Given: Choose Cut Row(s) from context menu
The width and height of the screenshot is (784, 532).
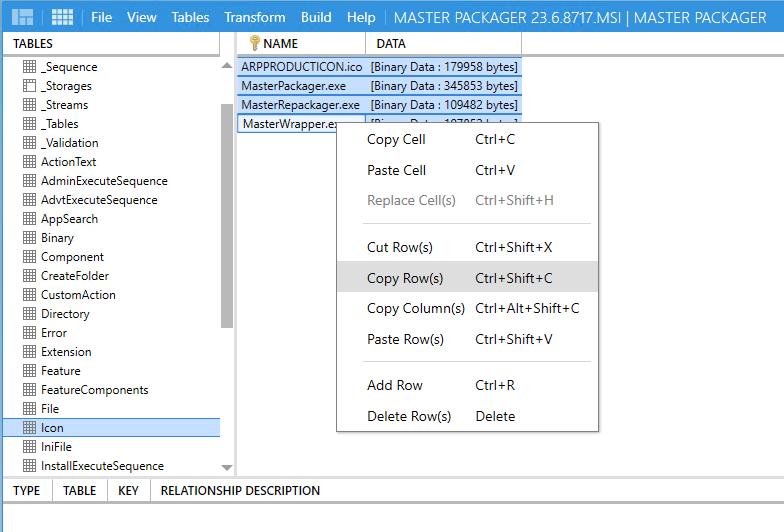Looking at the screenshot, I should pos(468,247).
